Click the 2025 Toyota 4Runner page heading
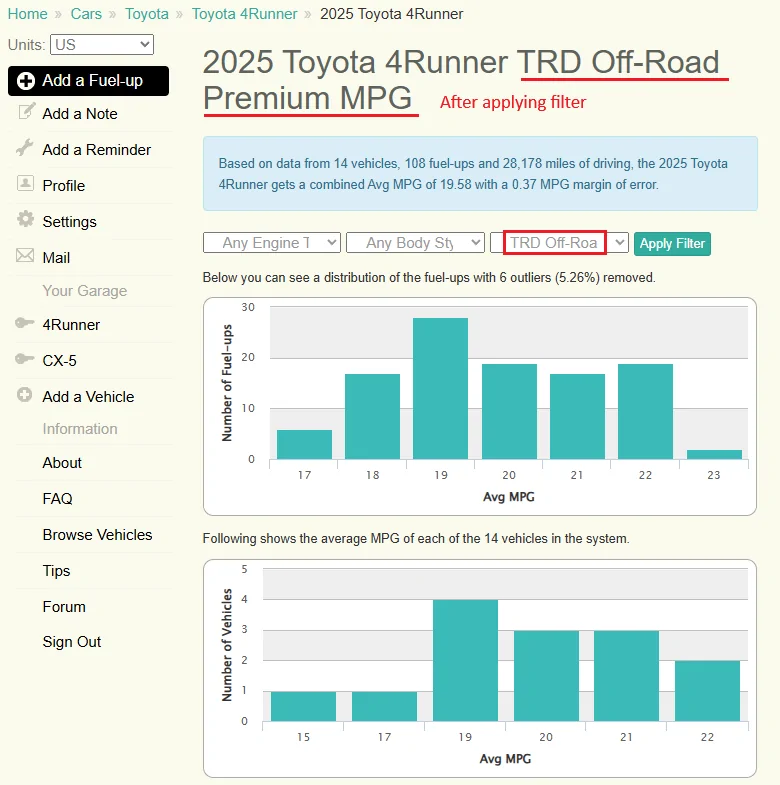The image size is (780, 785). (461, 80)
